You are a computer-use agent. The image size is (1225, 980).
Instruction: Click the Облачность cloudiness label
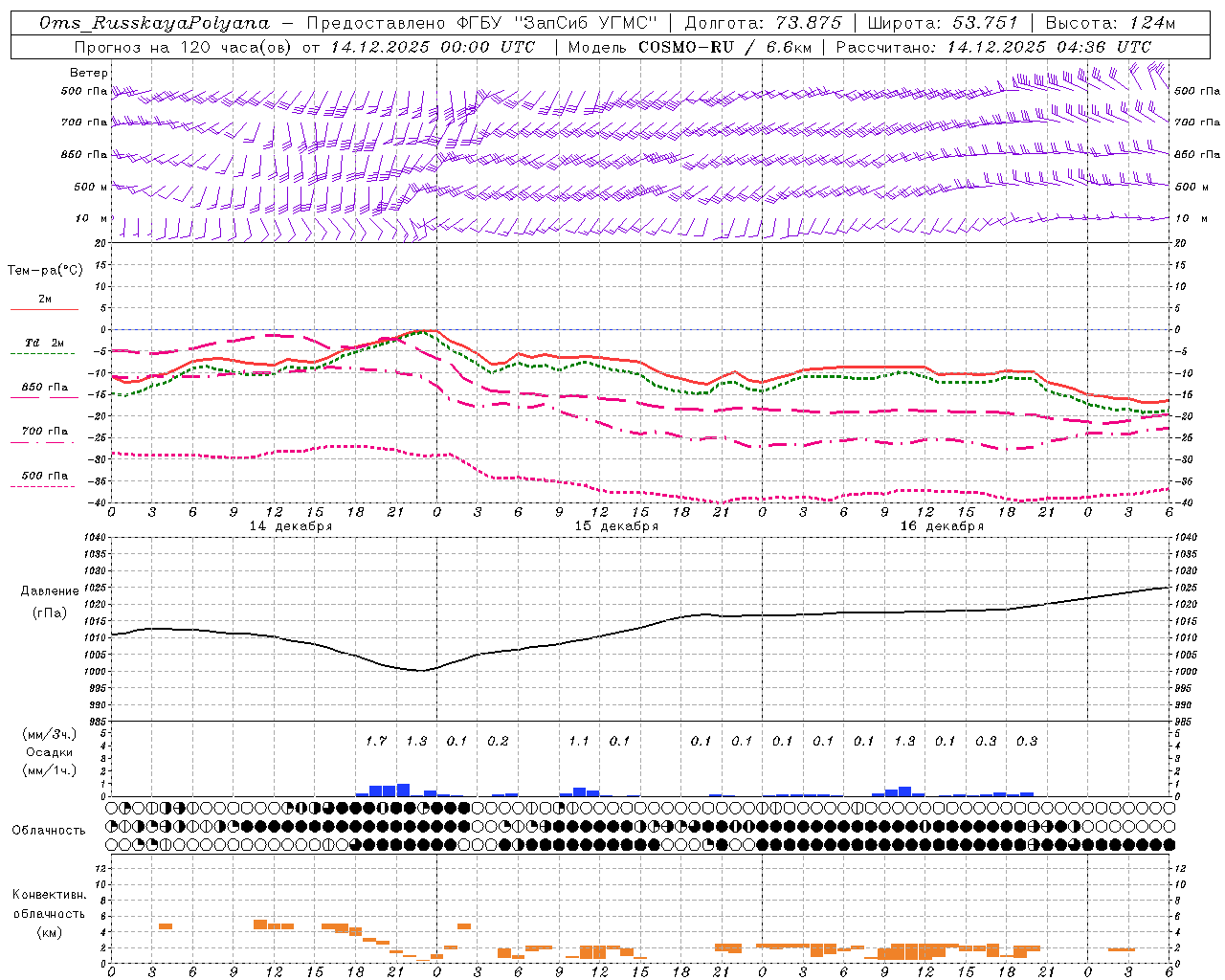point(49,831)
